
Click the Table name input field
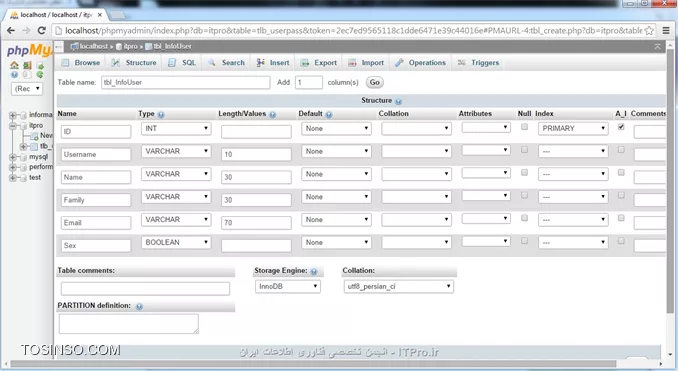[185, 82]
